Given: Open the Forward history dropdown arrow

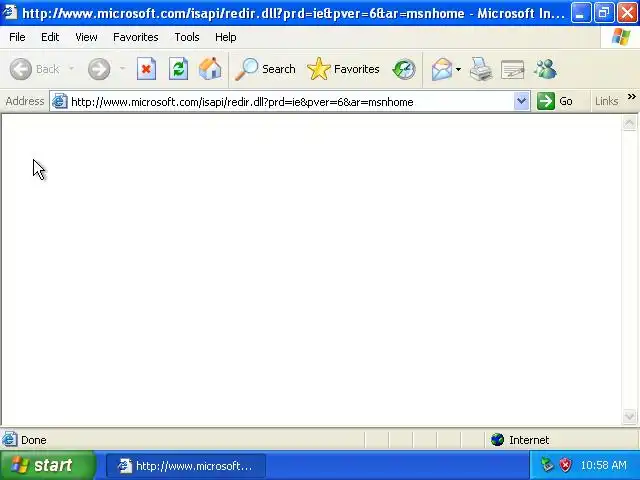Looking at the screenshot, I should click(x=122, y=69).
